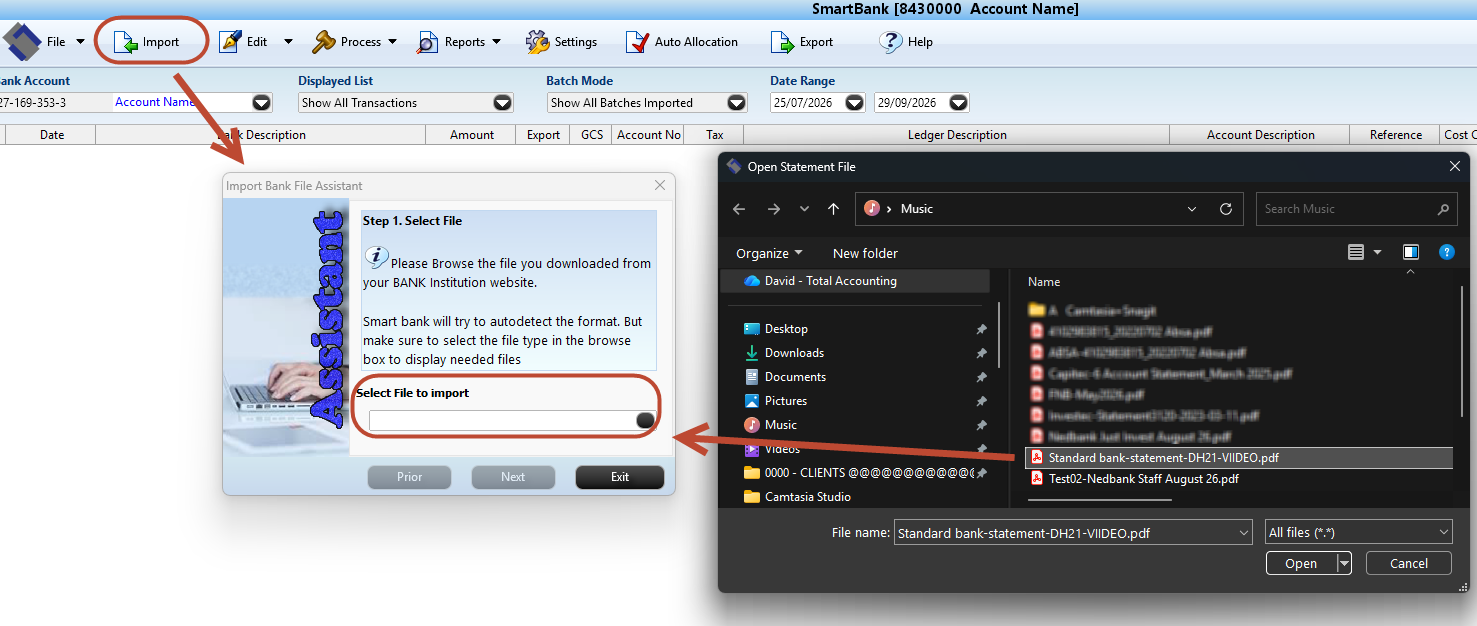Open the File menu
Viewport: 1477px width, 626px height.
(55, 42)
